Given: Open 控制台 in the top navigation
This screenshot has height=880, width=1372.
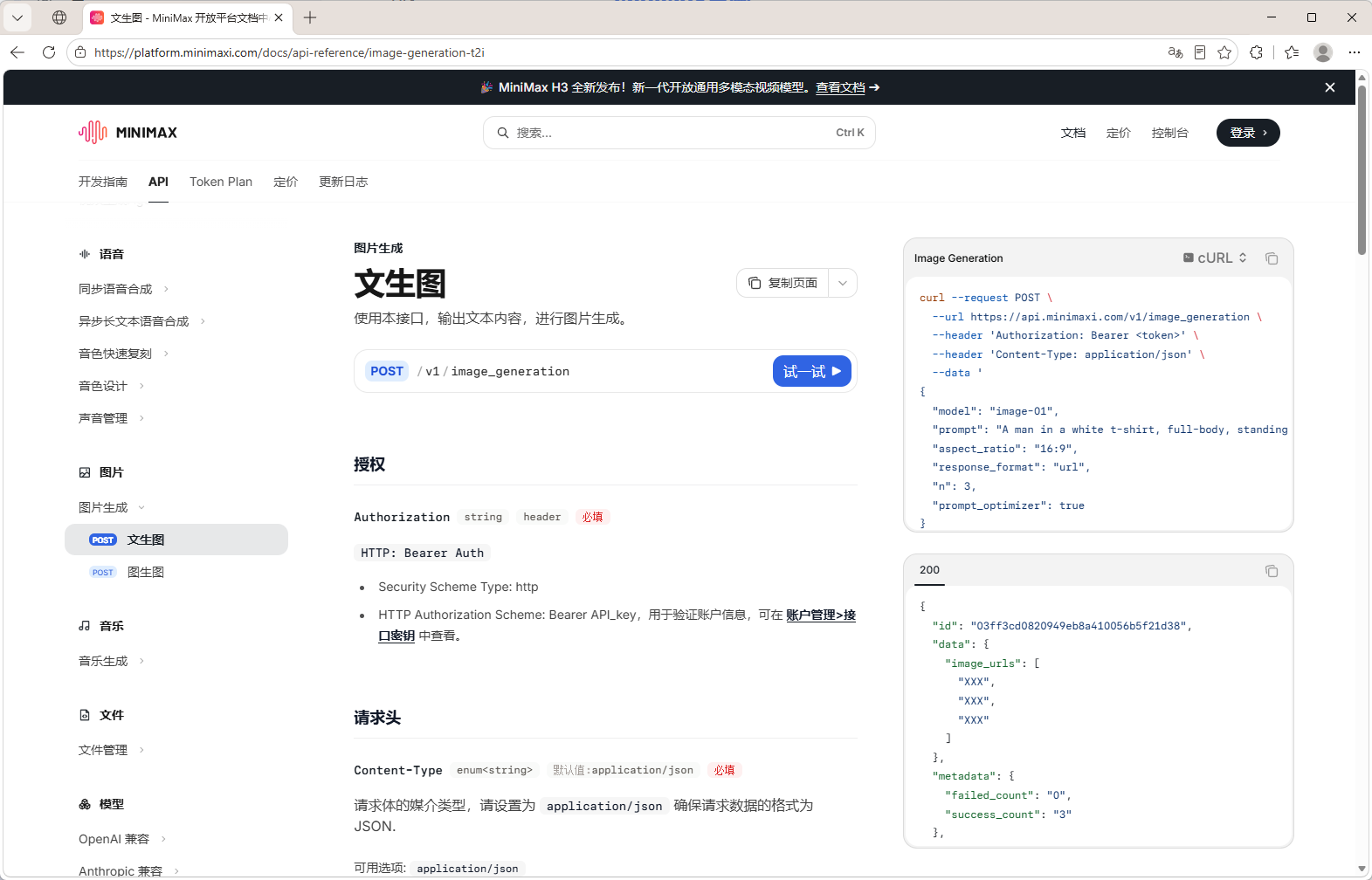Looking at the screenshot, I should click(x=1170, y=133).
